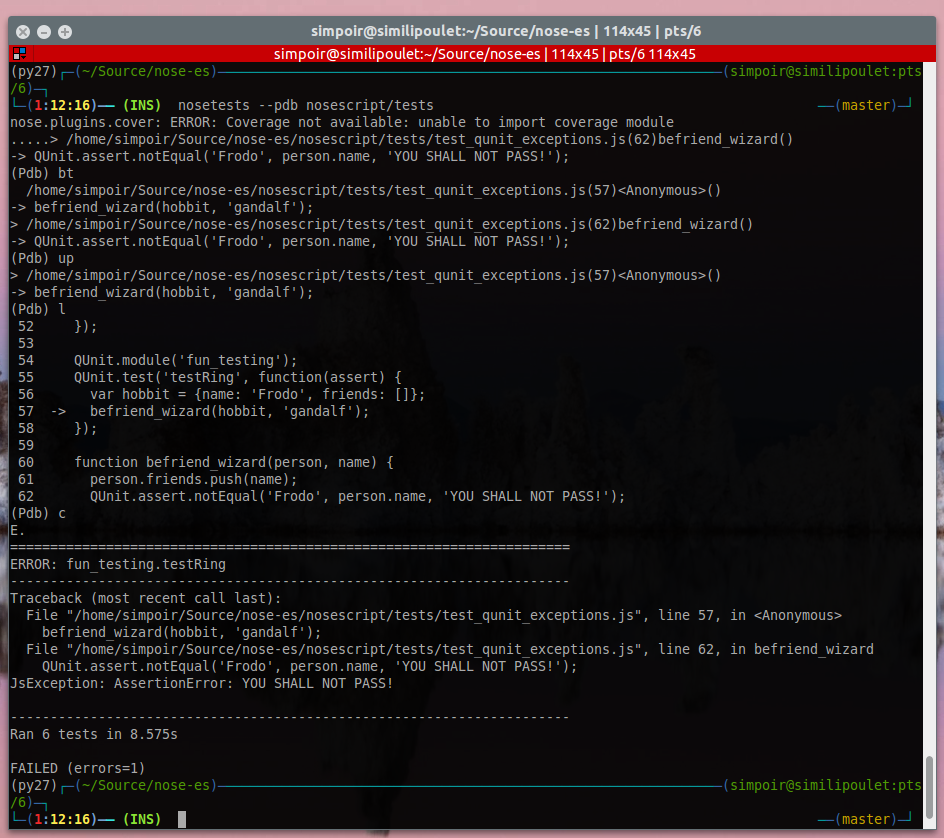Click source line 62 with QUnit.assert.notEqual
Viewport: 944px width, 838px height.
[358, 497]
